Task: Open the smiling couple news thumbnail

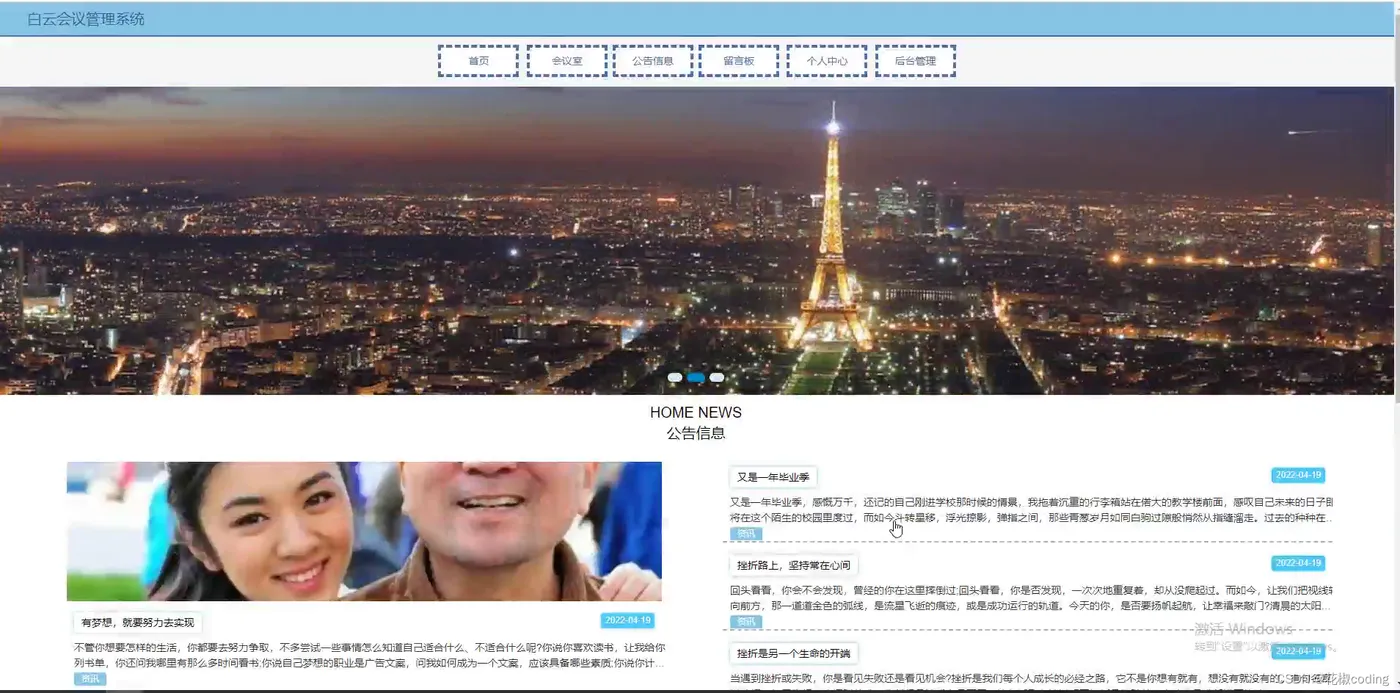Action: tap(364, 531)
